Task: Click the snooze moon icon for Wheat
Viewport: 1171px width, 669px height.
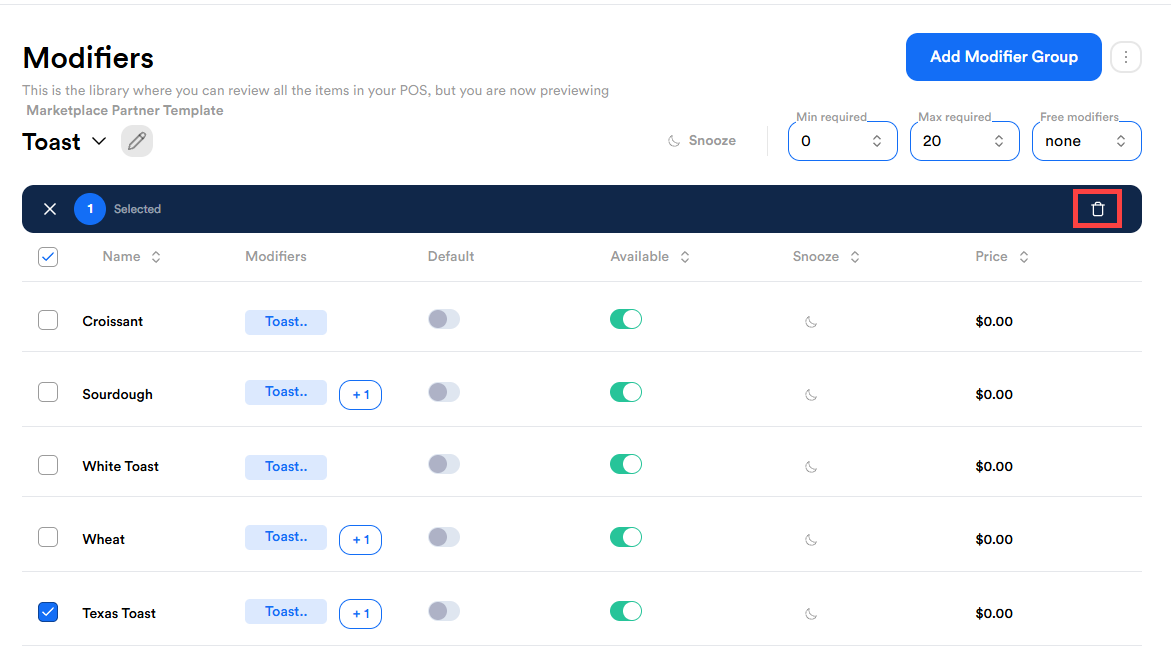Action: [x=812, y=540]
